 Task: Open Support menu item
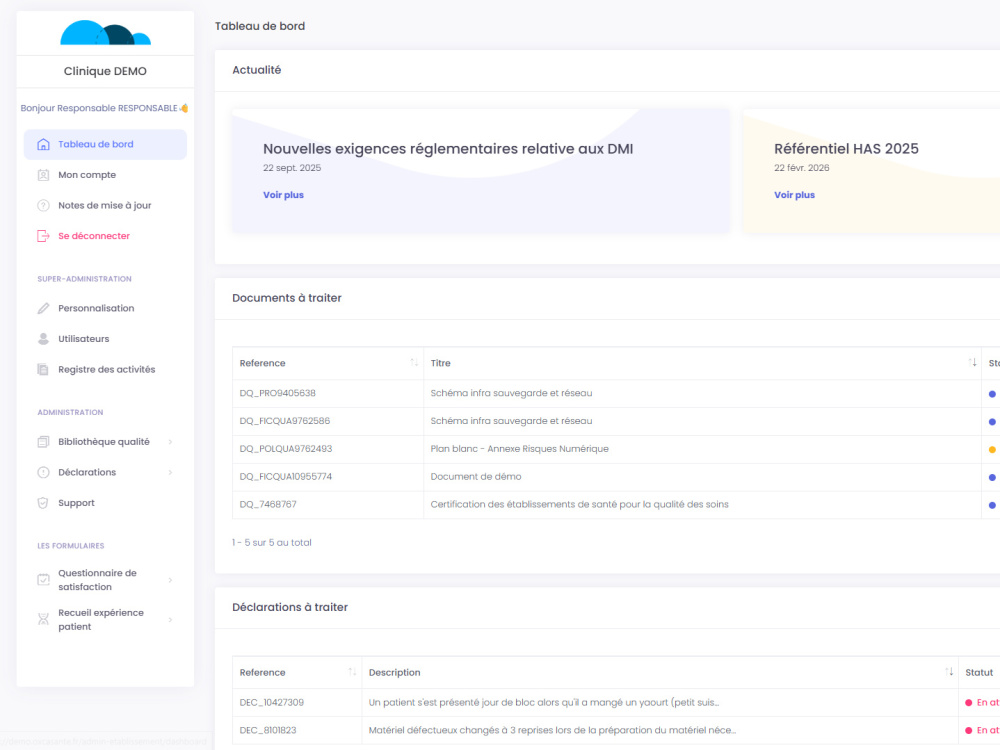click(x=105, y=503)
